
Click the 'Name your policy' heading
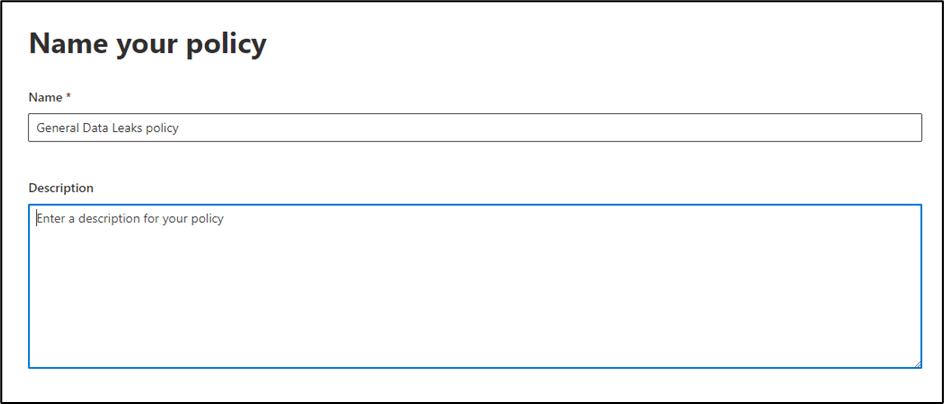coord(148,44)
